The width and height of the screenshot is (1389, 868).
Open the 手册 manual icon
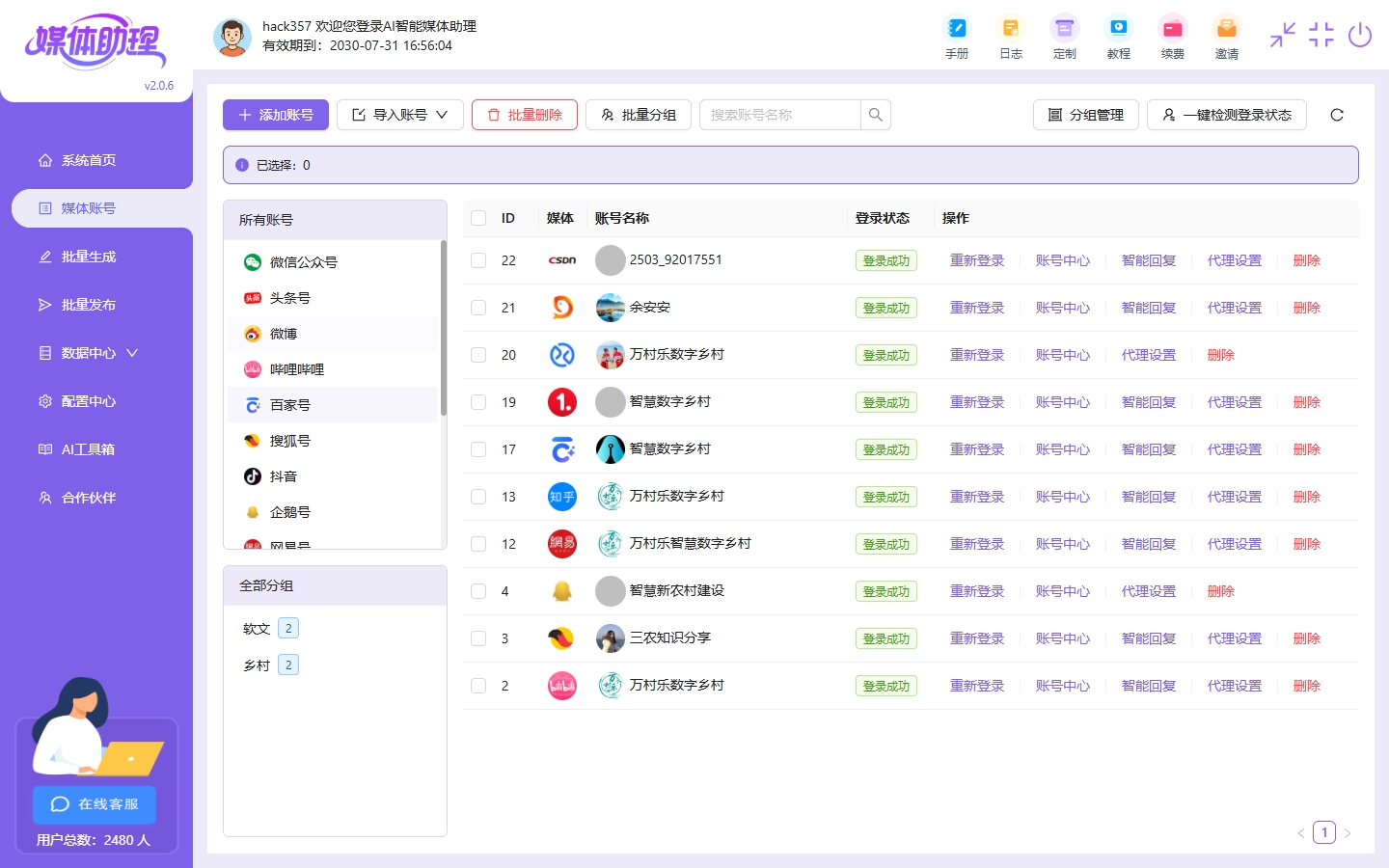(956, 29)
